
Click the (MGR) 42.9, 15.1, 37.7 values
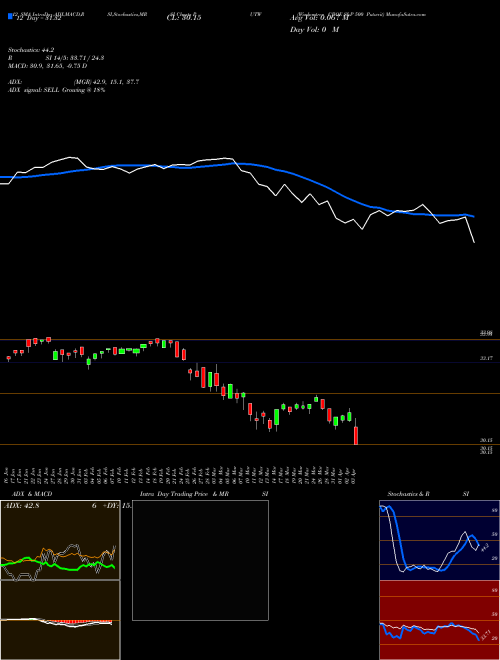[106, 82]
